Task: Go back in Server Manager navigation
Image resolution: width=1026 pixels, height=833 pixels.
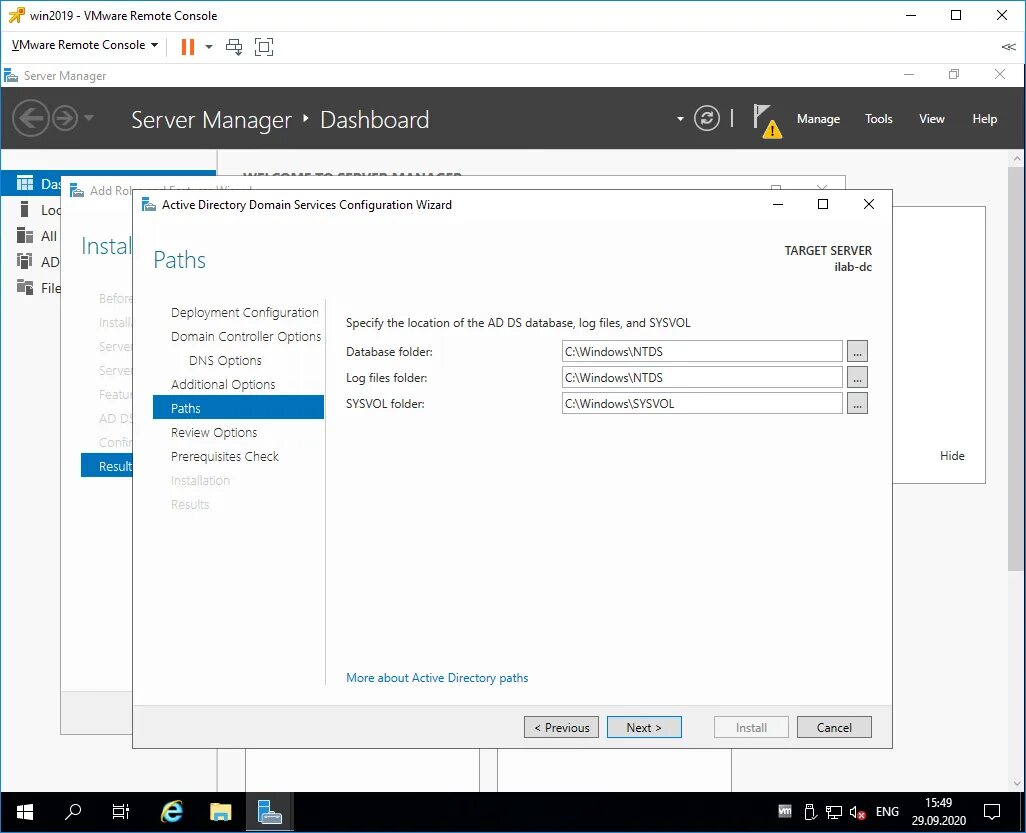Action: [x=31, y=118]
